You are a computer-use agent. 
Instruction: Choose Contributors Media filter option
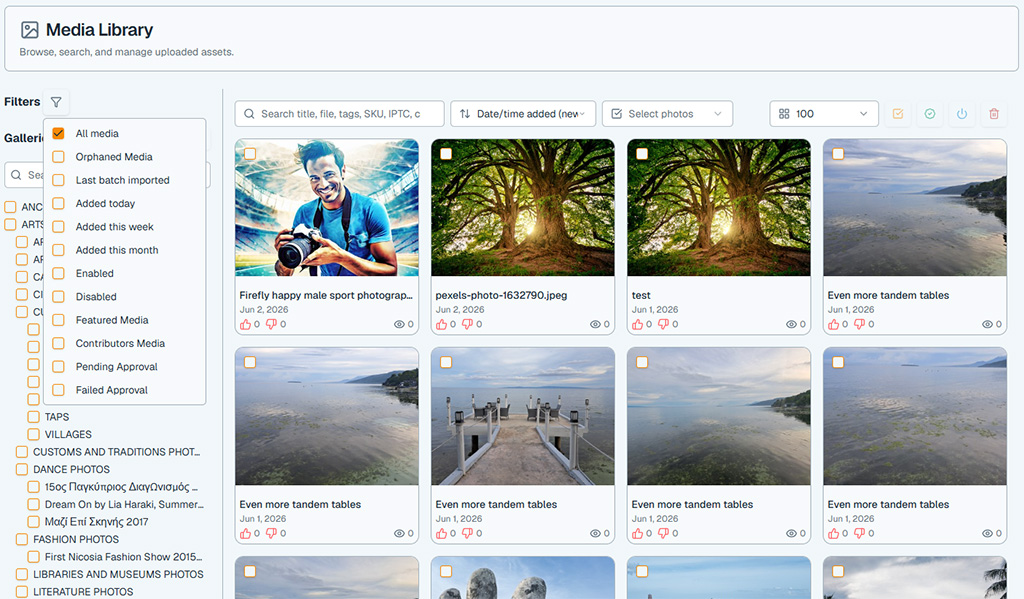pyautogui.click(x=120, y=344)
